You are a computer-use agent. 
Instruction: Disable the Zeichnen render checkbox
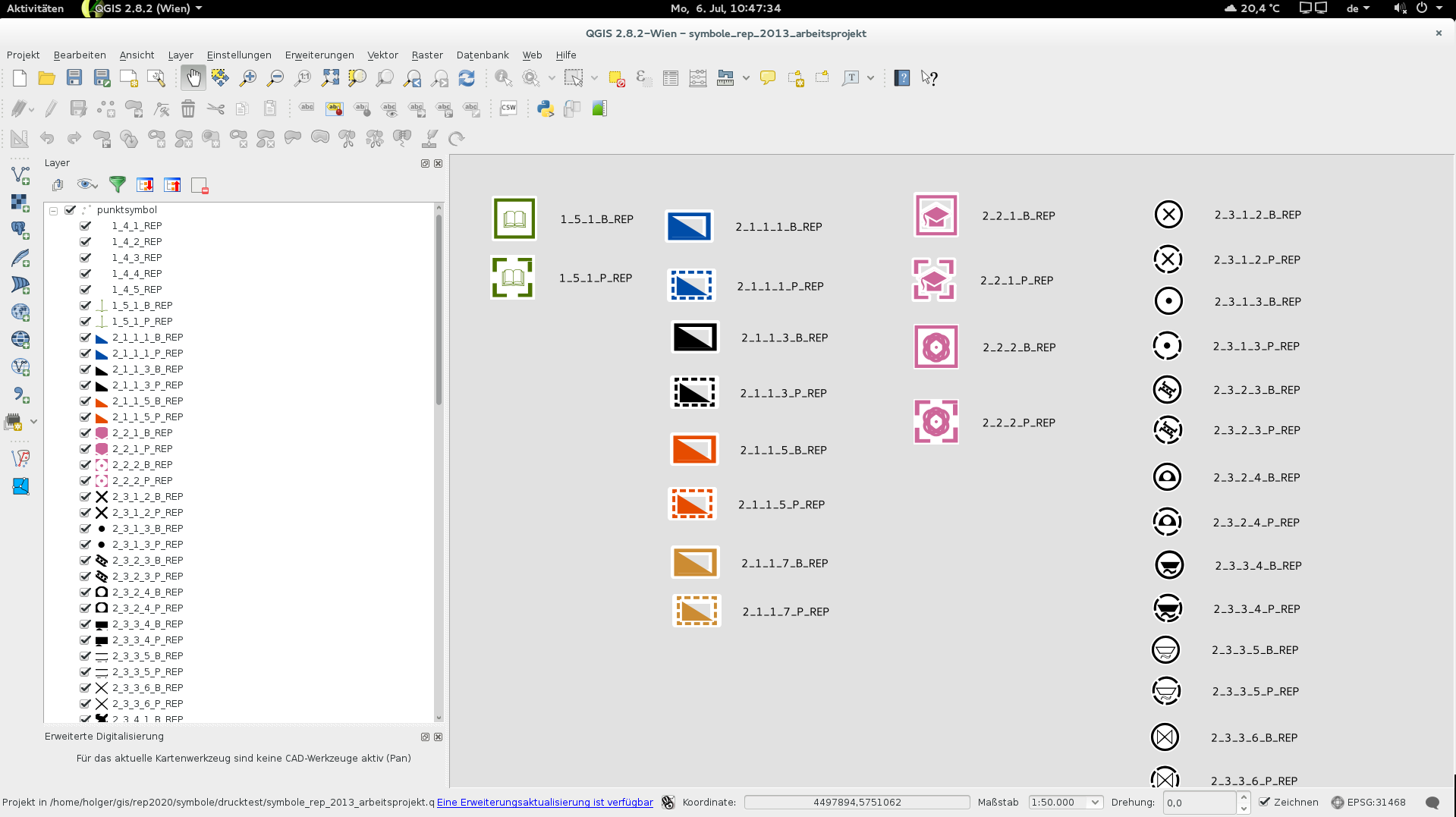tap(1265, 802)
